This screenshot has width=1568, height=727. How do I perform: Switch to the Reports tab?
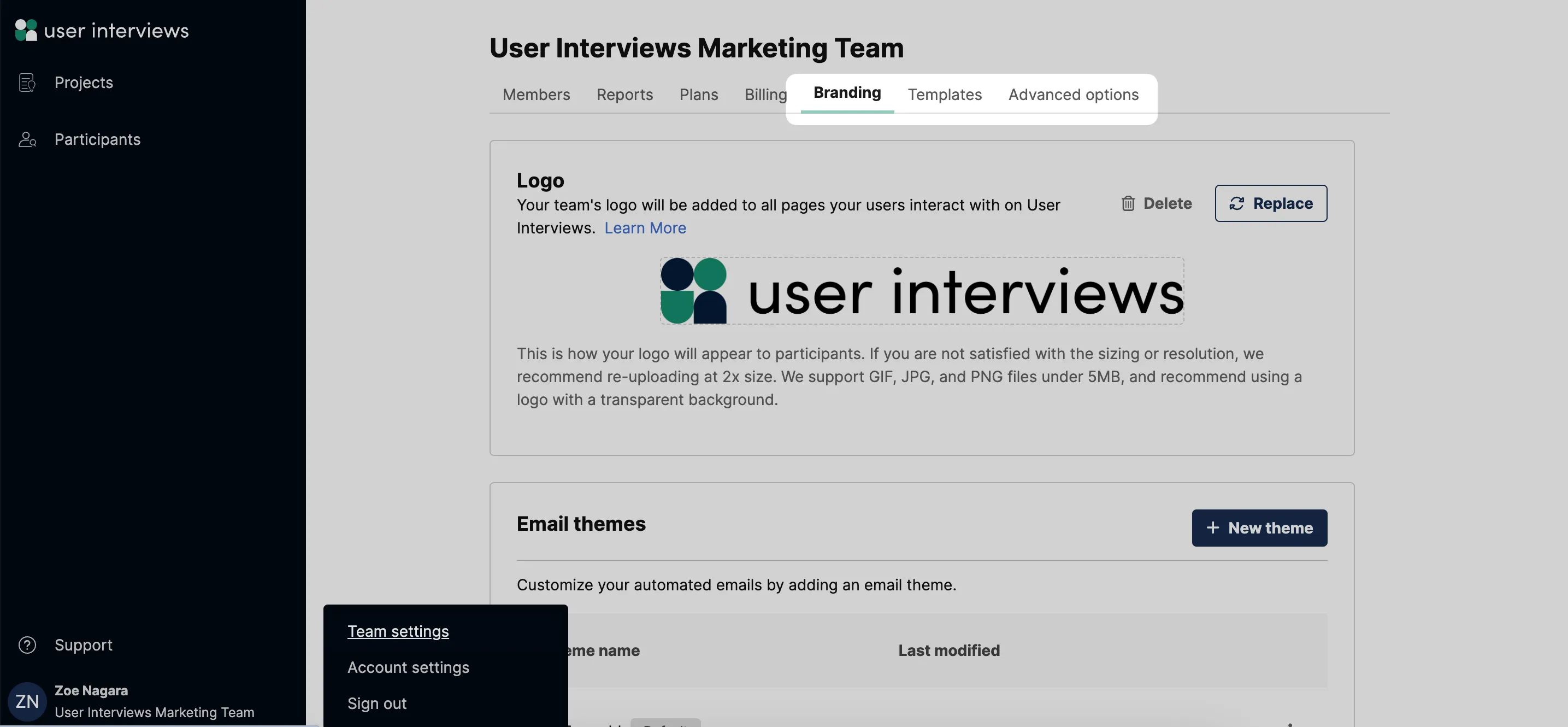coord(624,95)
